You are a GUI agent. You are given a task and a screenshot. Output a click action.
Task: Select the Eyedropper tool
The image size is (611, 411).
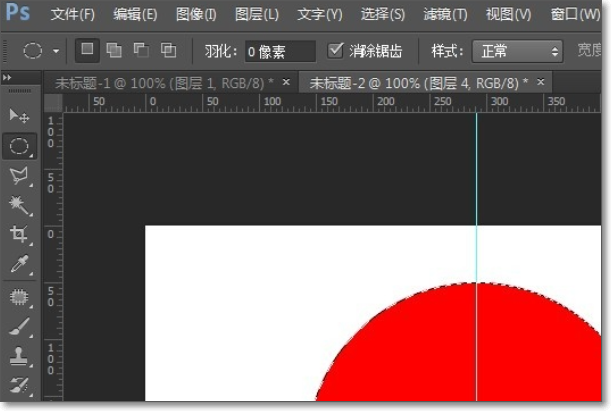tap(19, 264)
